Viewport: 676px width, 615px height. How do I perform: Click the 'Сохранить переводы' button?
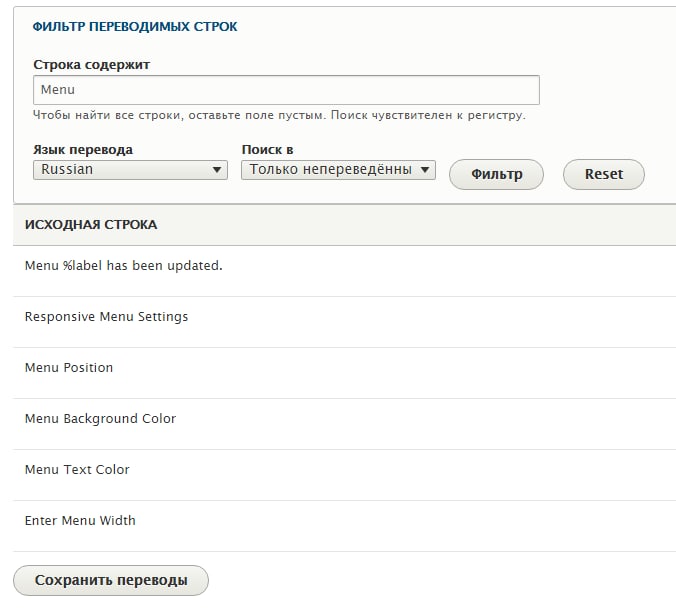click(111, 580)
